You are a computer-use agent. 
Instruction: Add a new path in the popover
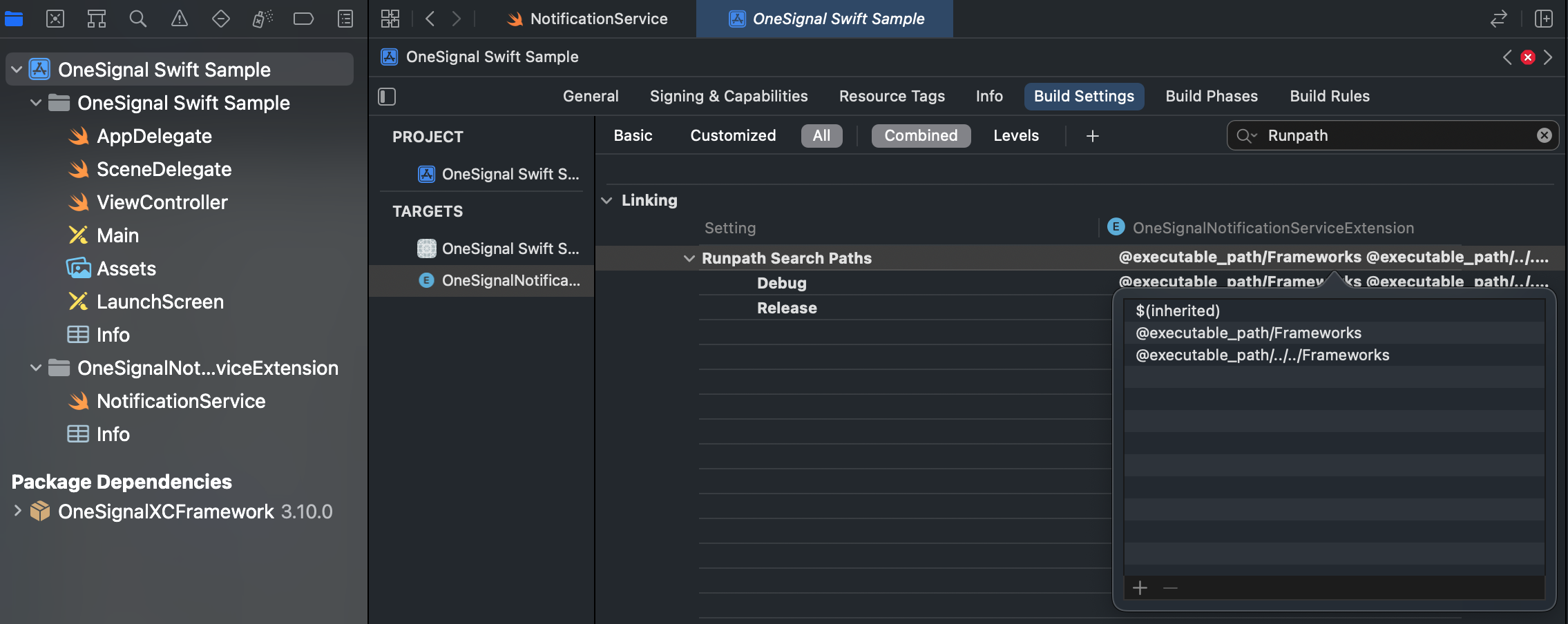tap(1140, 588)
